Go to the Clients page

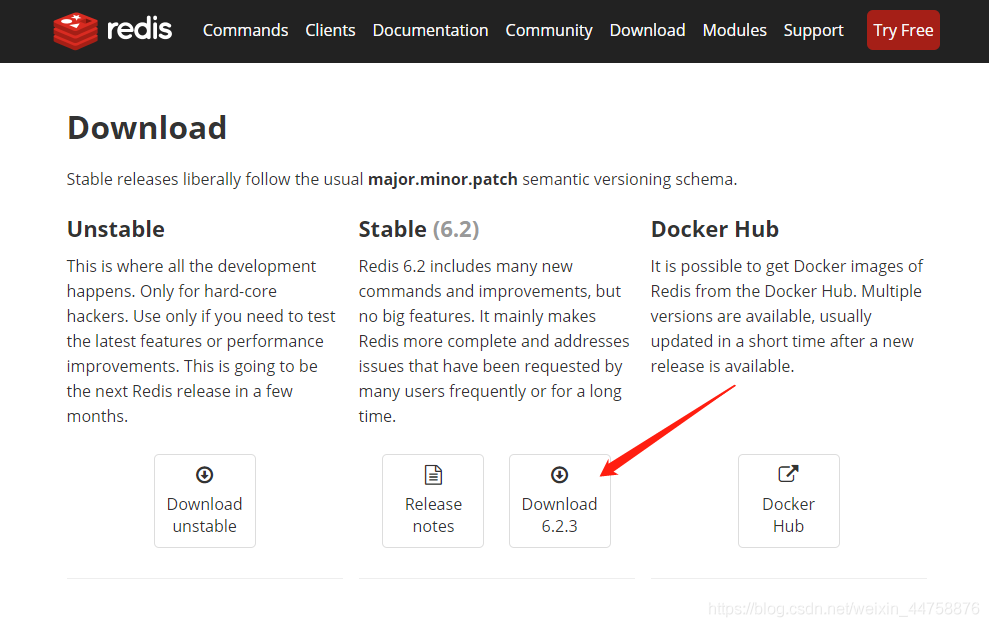tap(330, 30)
